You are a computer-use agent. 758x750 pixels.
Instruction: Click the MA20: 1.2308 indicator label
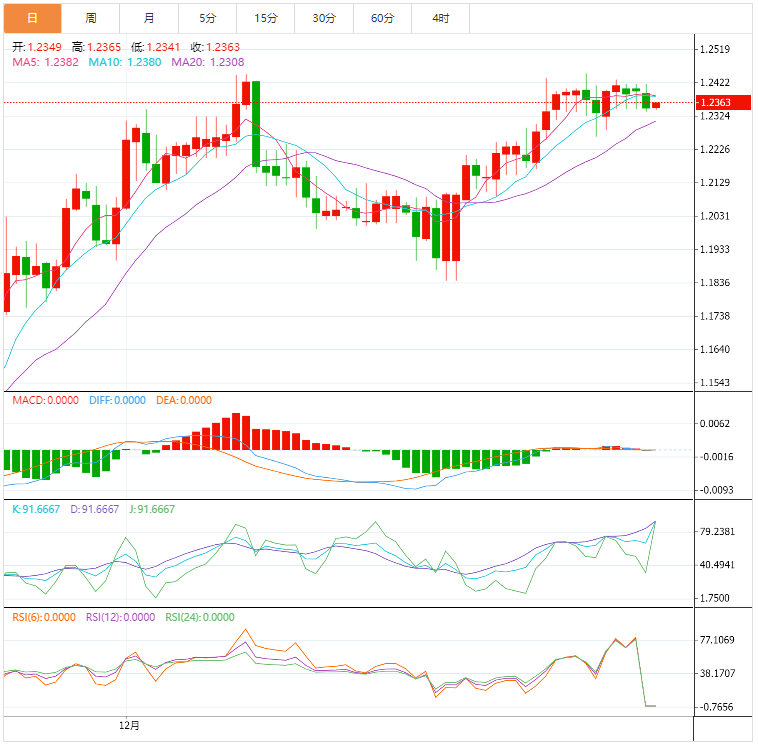click(x=207, y=62)
